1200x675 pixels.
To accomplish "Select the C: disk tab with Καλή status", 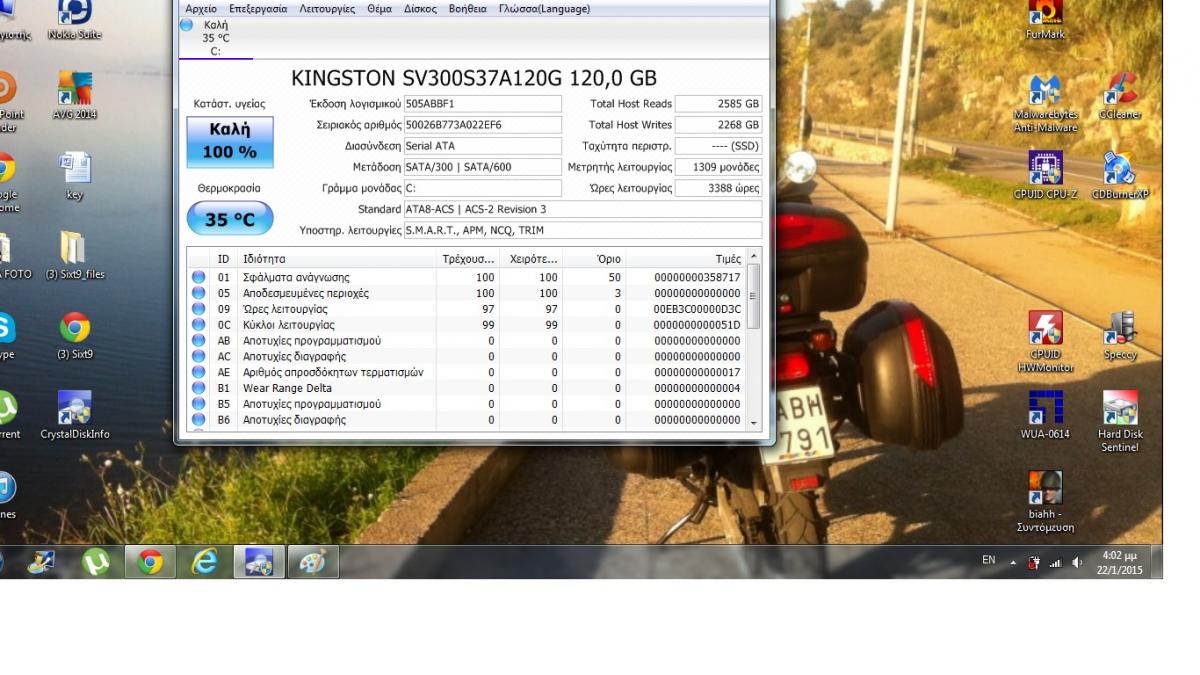I will click(215, 38).
